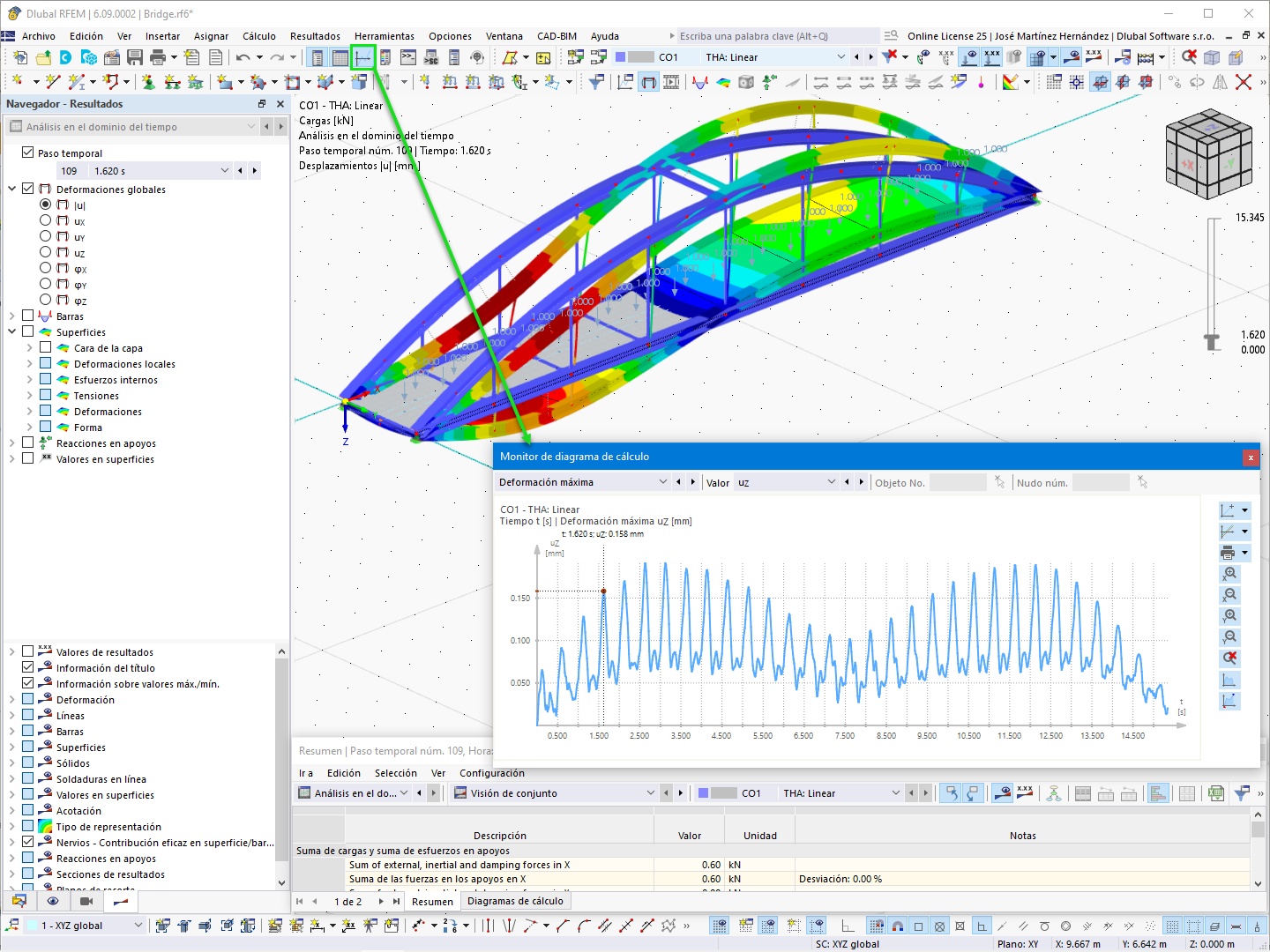Click the Objeto No. input field
Image resolution: width=1270 pixels, height=952 pixels.
pos(958,482)
